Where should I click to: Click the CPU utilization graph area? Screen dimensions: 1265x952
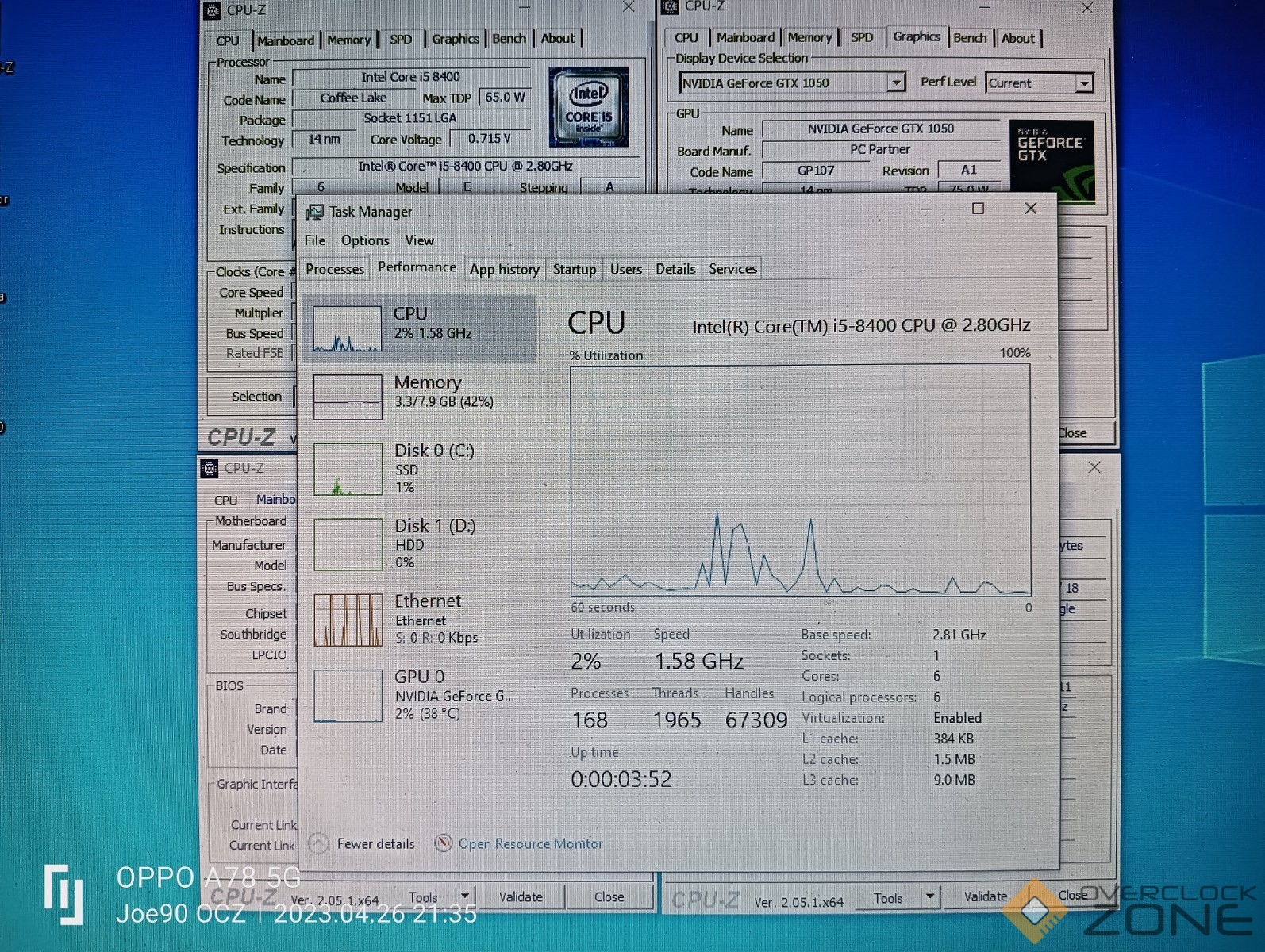[801, 480]
